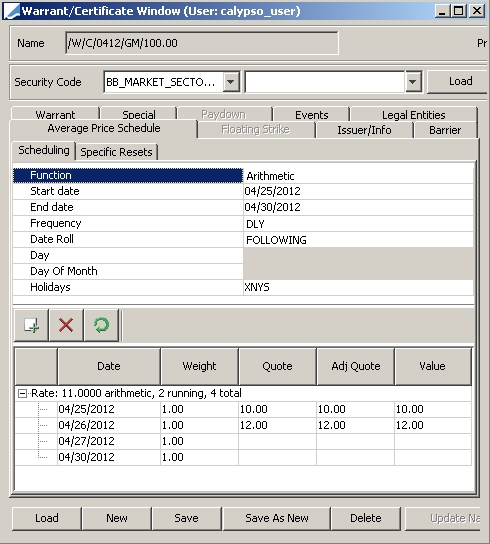Go to the Legal Entities tab
Screen dimensions: 490x544
pos(414,114)
